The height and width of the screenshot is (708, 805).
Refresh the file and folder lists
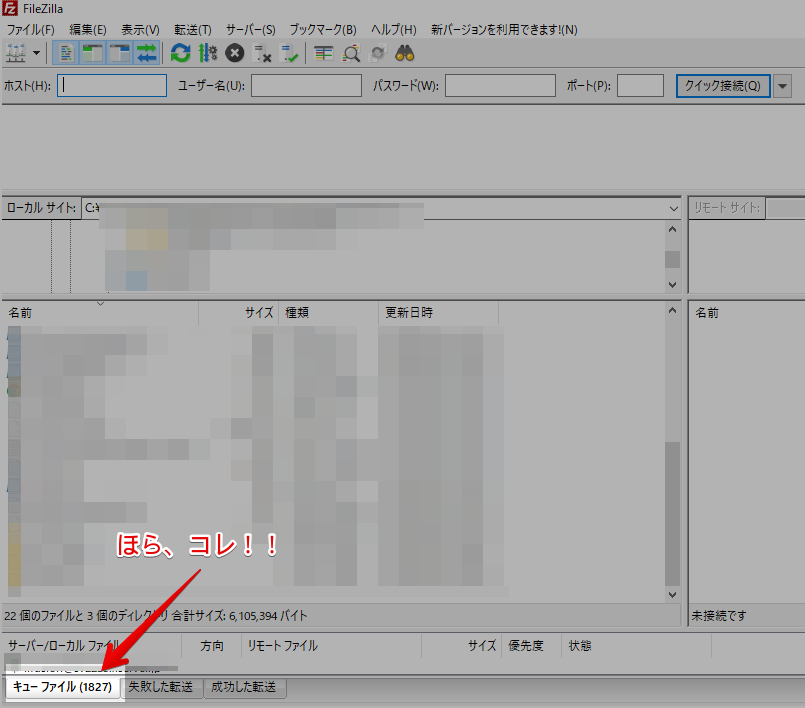point(180,53)
